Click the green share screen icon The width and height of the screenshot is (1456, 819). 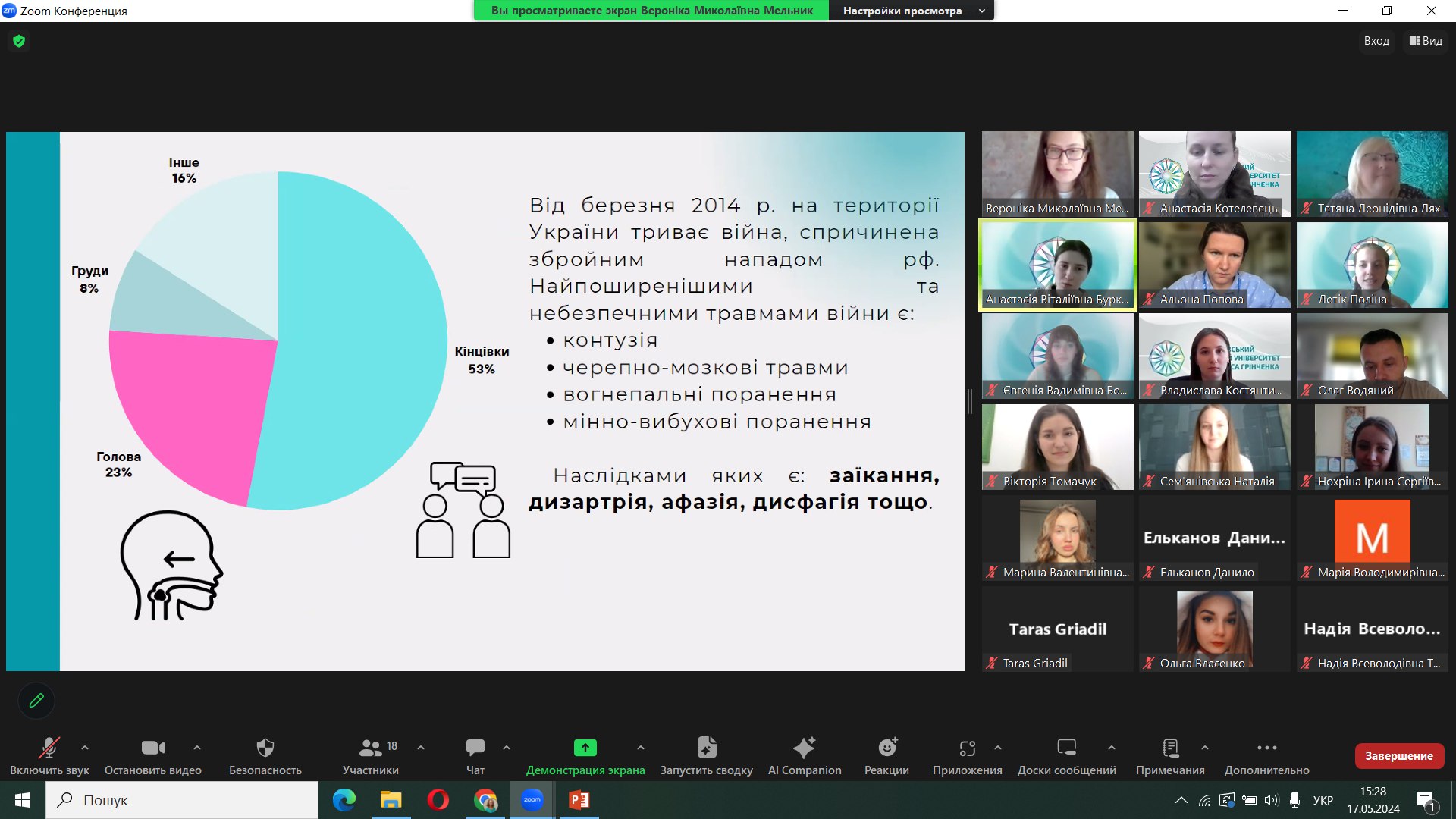[585, 748]
